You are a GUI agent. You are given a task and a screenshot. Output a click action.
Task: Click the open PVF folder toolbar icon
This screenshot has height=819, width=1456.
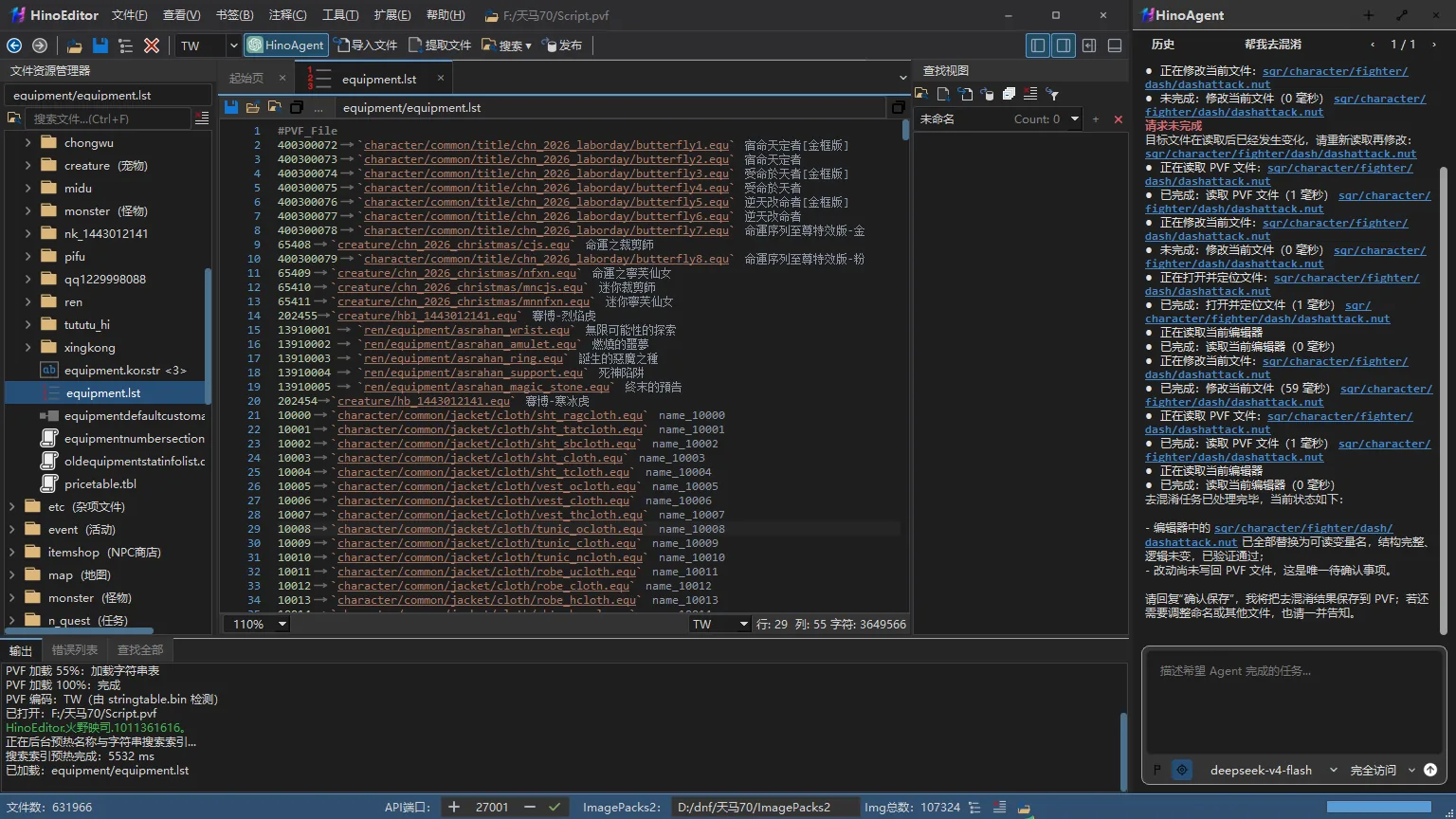(75, 45)
